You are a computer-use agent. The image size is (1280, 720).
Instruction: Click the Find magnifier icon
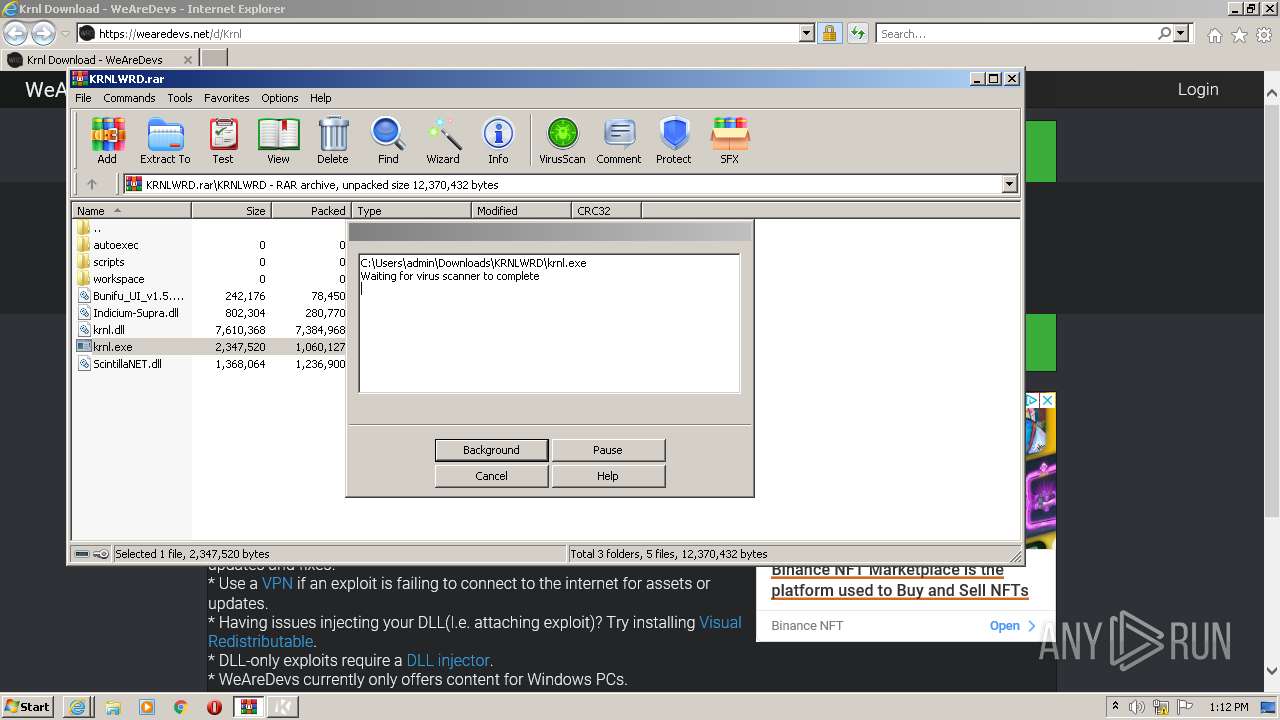click(x=388, y=140)
